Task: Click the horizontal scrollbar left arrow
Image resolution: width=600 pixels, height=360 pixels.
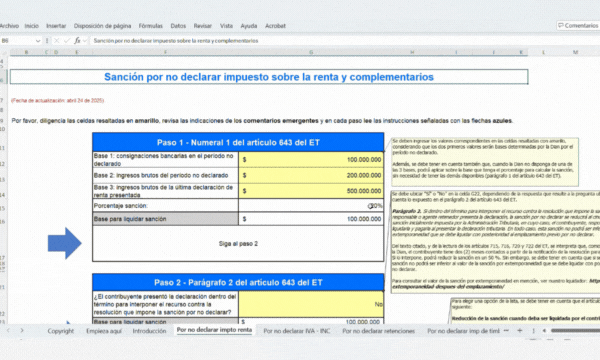Action: pos(544,331)
